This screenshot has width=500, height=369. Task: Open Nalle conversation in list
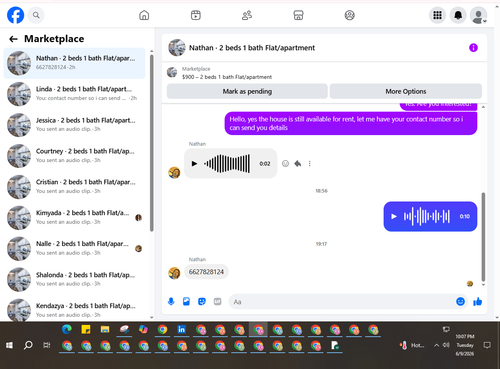click(x=74, y=249)
